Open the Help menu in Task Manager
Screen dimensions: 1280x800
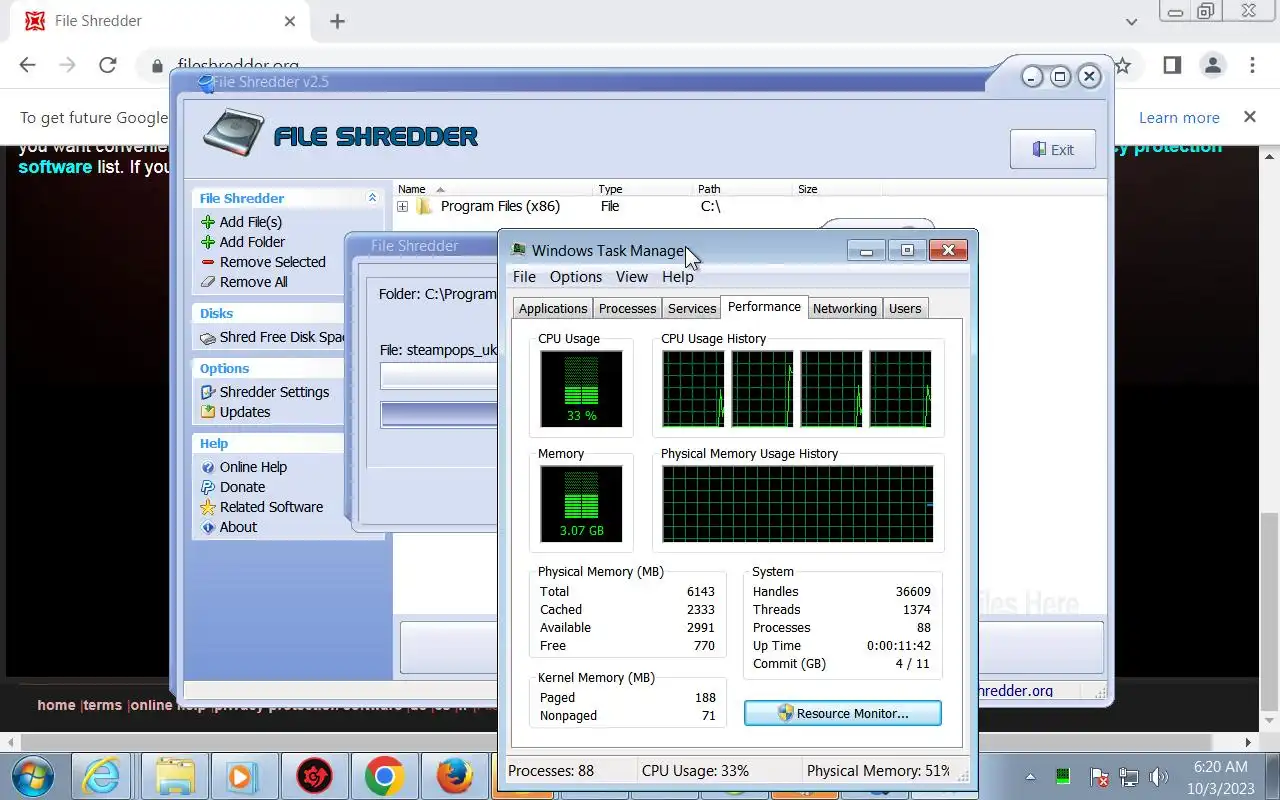coord(677,277)
